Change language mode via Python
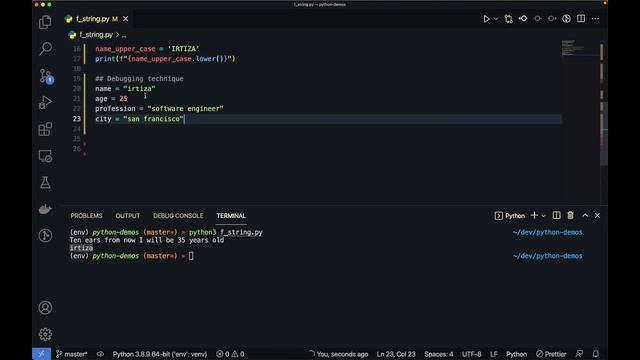The height and width of the screenshot is (360, 640). click(516, 354)
